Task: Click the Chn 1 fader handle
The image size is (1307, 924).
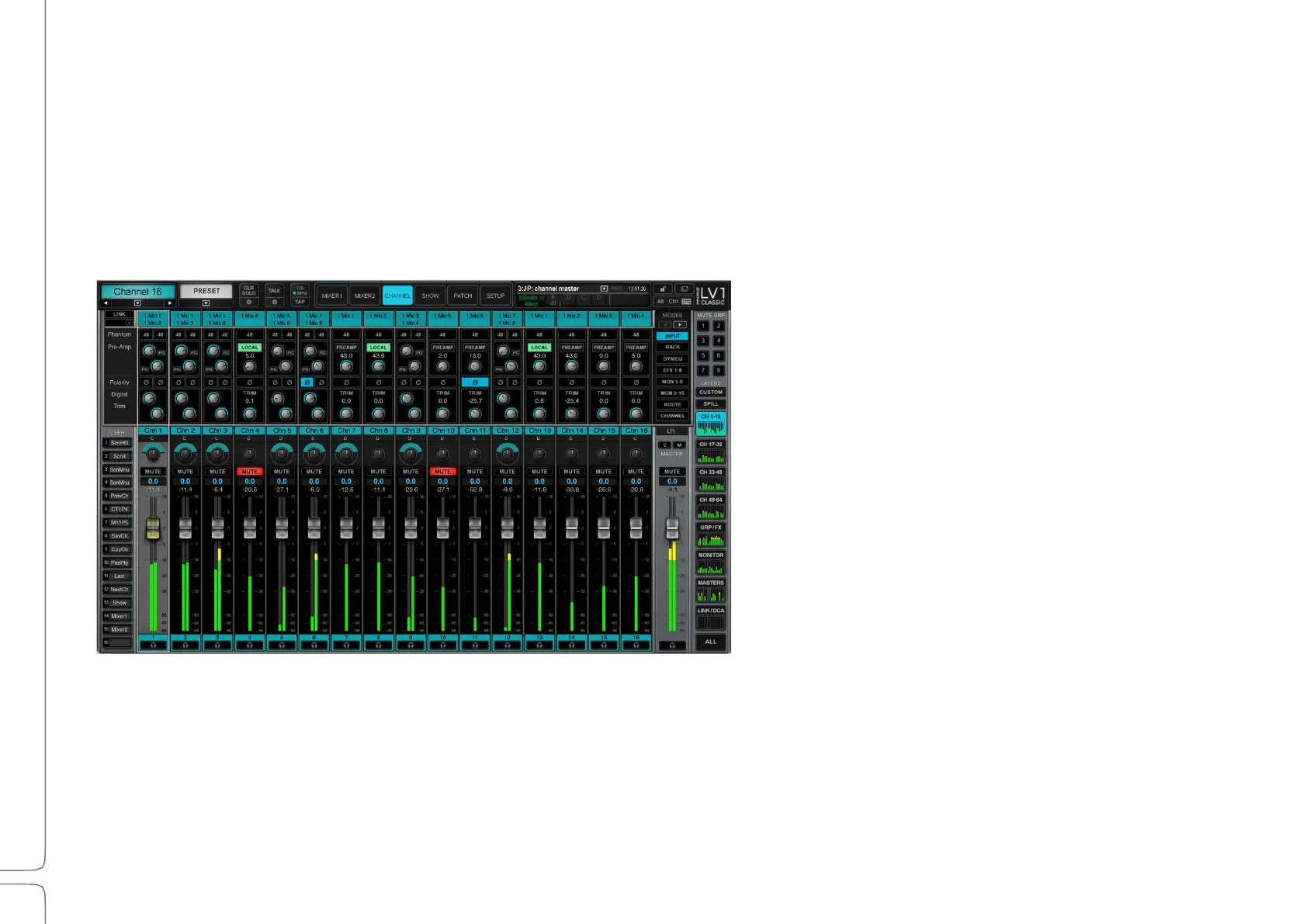Action: [x=153, y=528]
